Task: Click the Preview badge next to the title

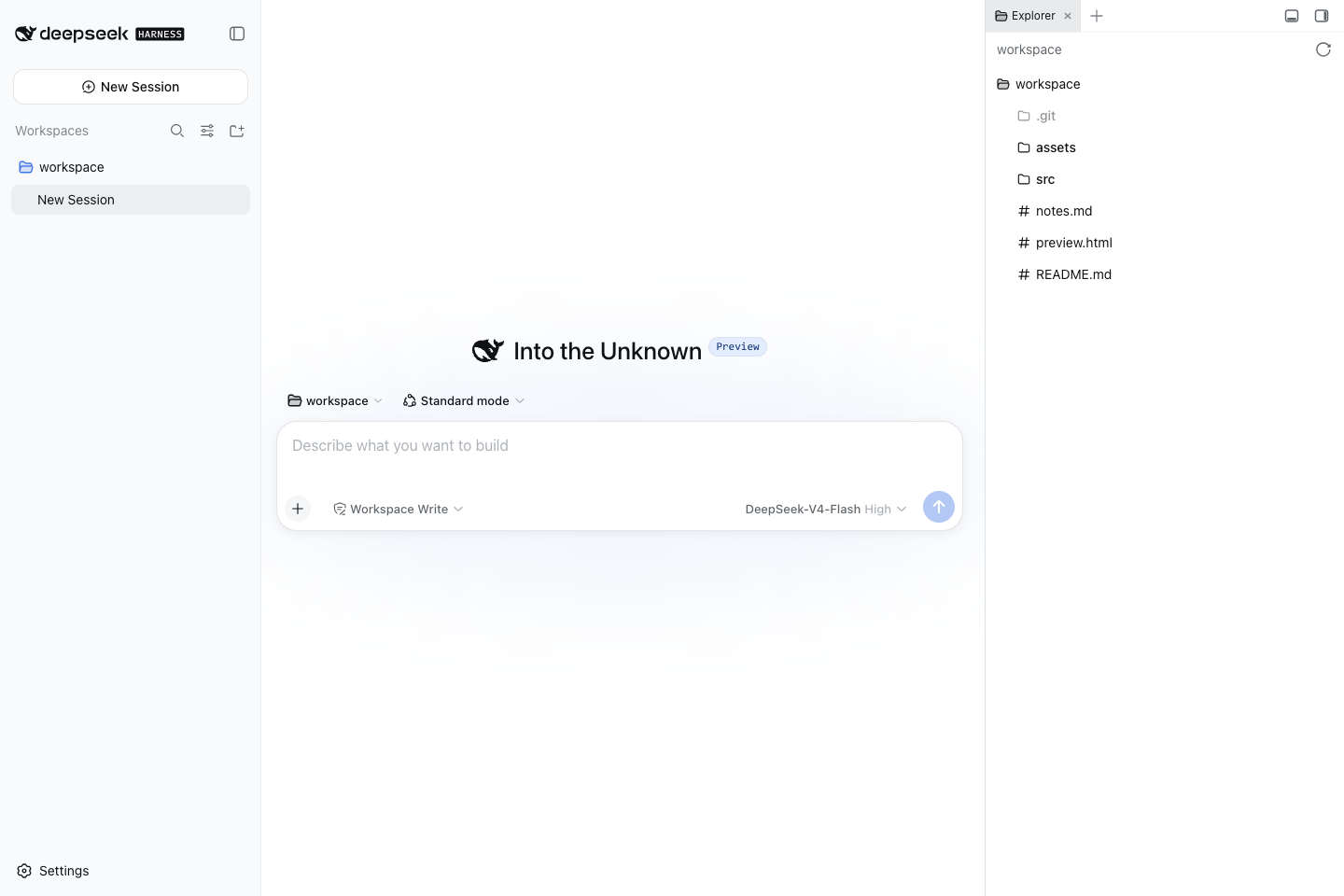Action: (x=737, y=346)
